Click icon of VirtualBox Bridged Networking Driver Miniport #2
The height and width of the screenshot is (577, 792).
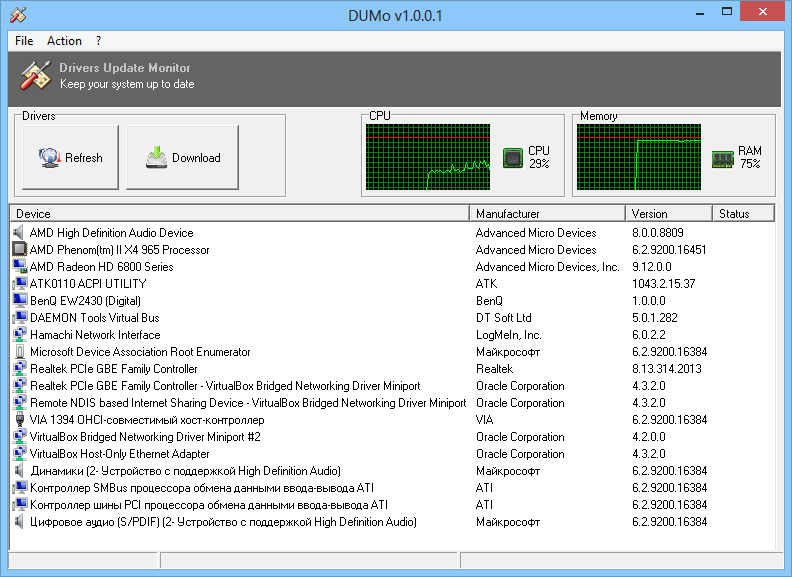pos(19,437)
